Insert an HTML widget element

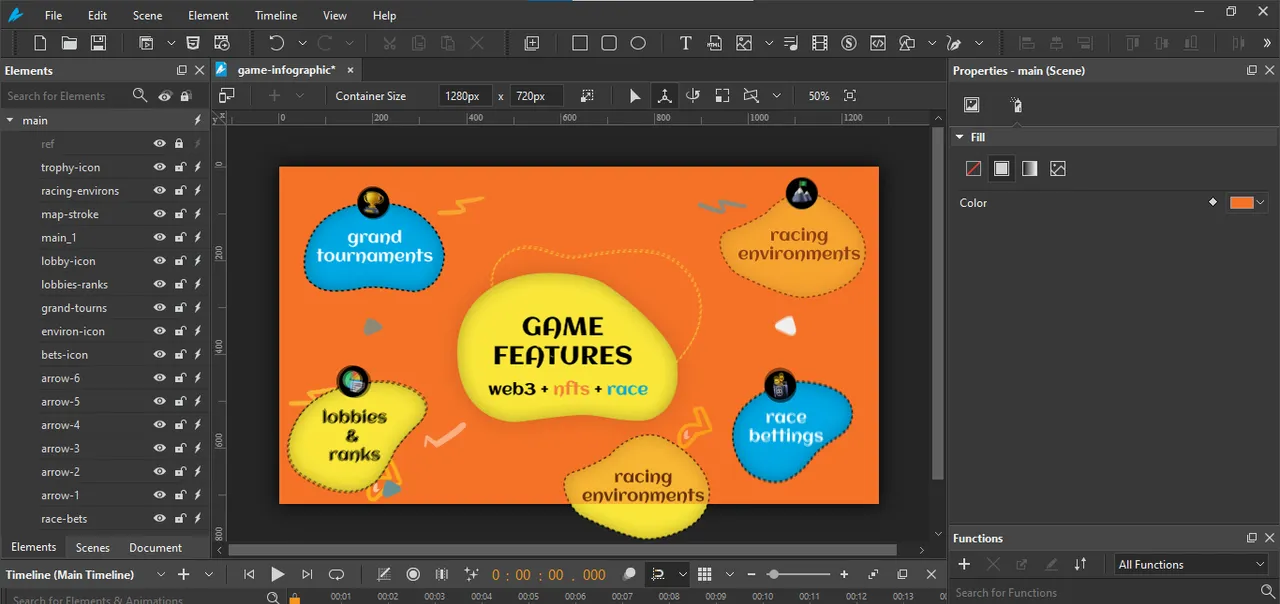(714, 43)
